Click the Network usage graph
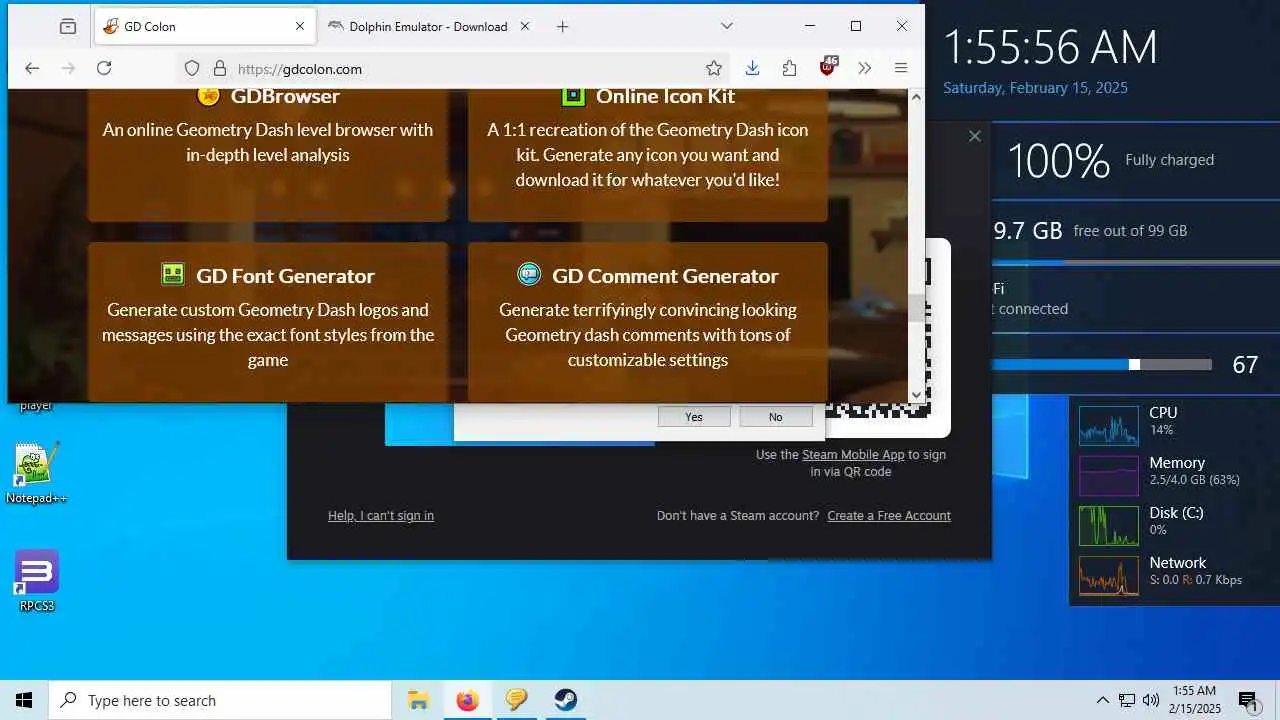Screen dimensions: 1280x720 click(x=1108, y=576)
